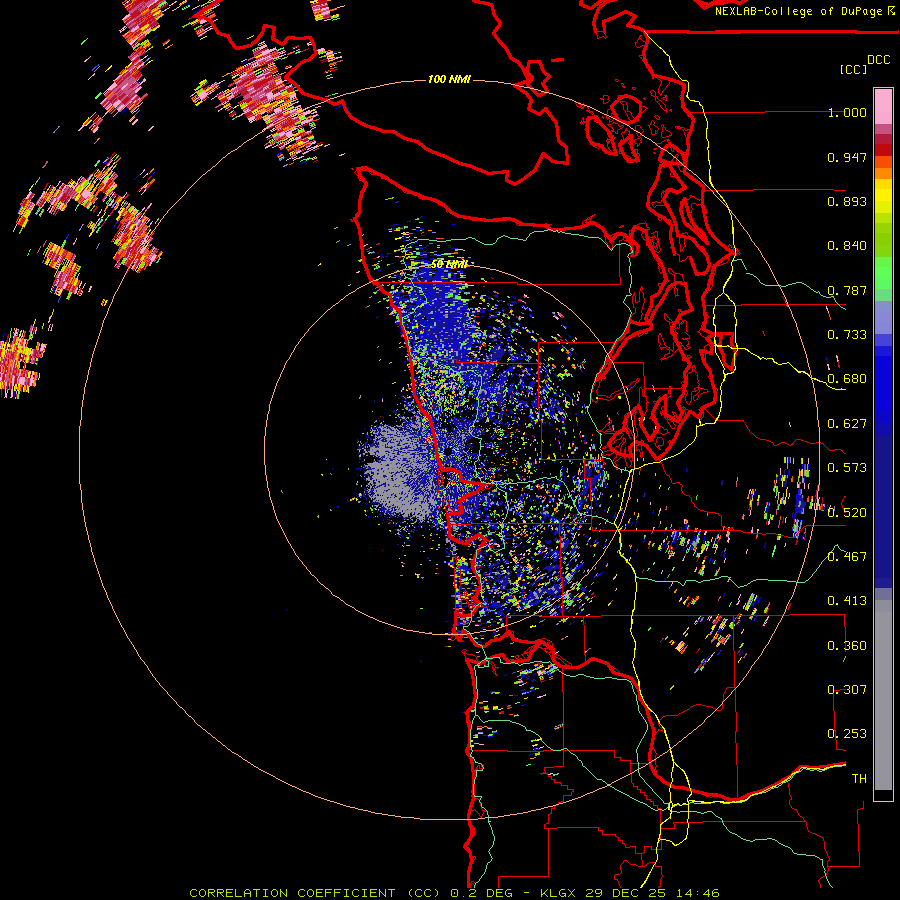Click the TH label at the scale bottom
900x900 pixels.
[x=859, y=779]
